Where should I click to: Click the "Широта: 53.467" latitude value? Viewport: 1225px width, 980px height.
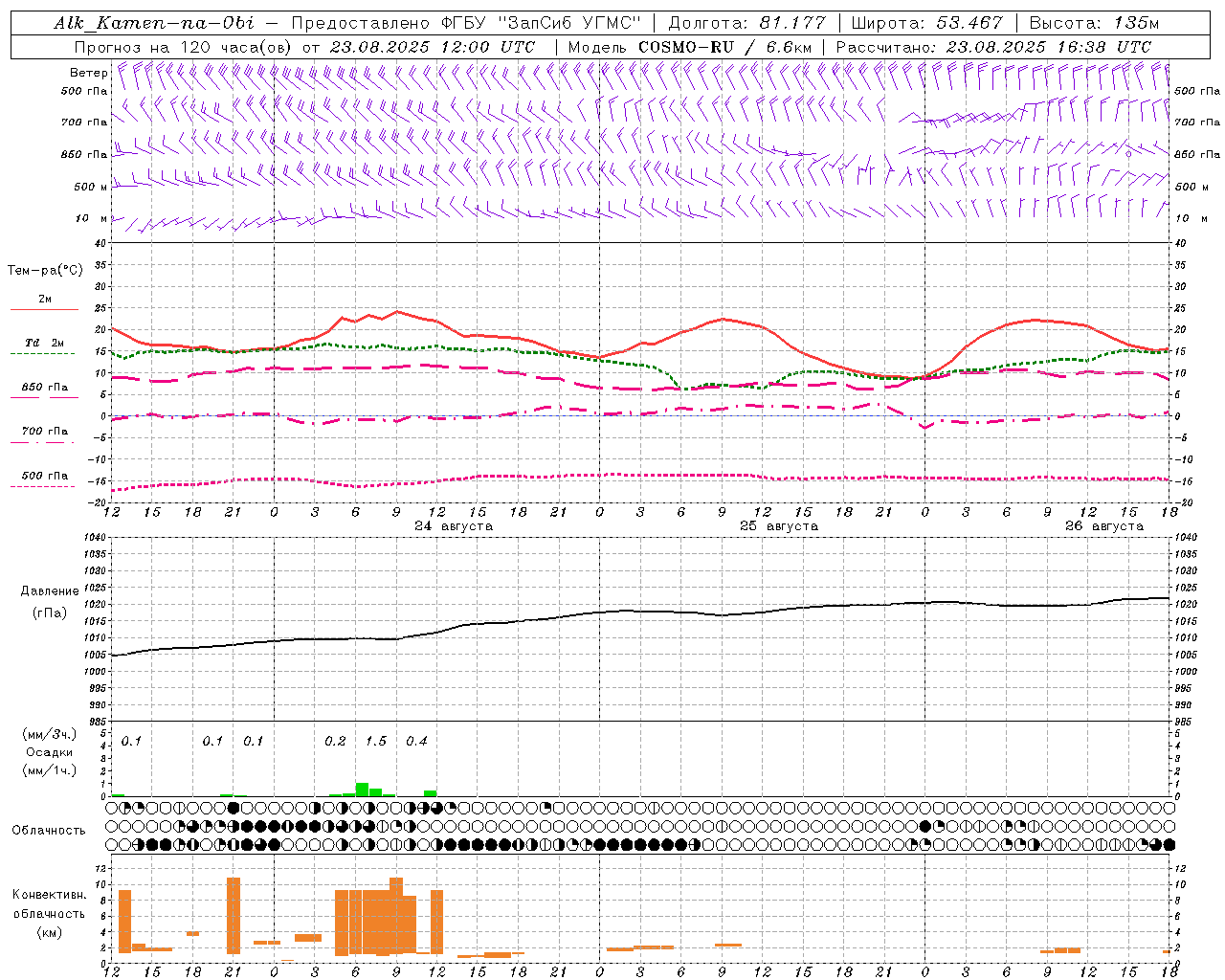coord(926,23)
